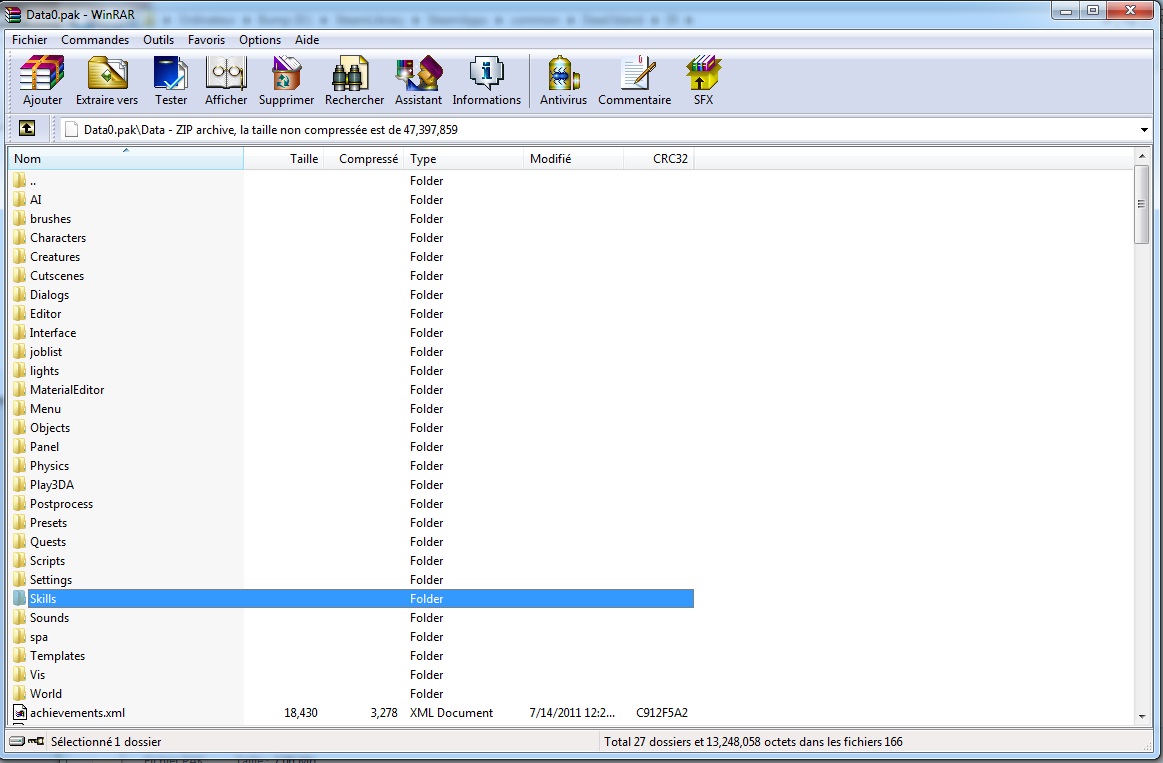Viewport: 1163px width, 763px height.
Task: Open the Options menu
Action: tap(260, 40)
